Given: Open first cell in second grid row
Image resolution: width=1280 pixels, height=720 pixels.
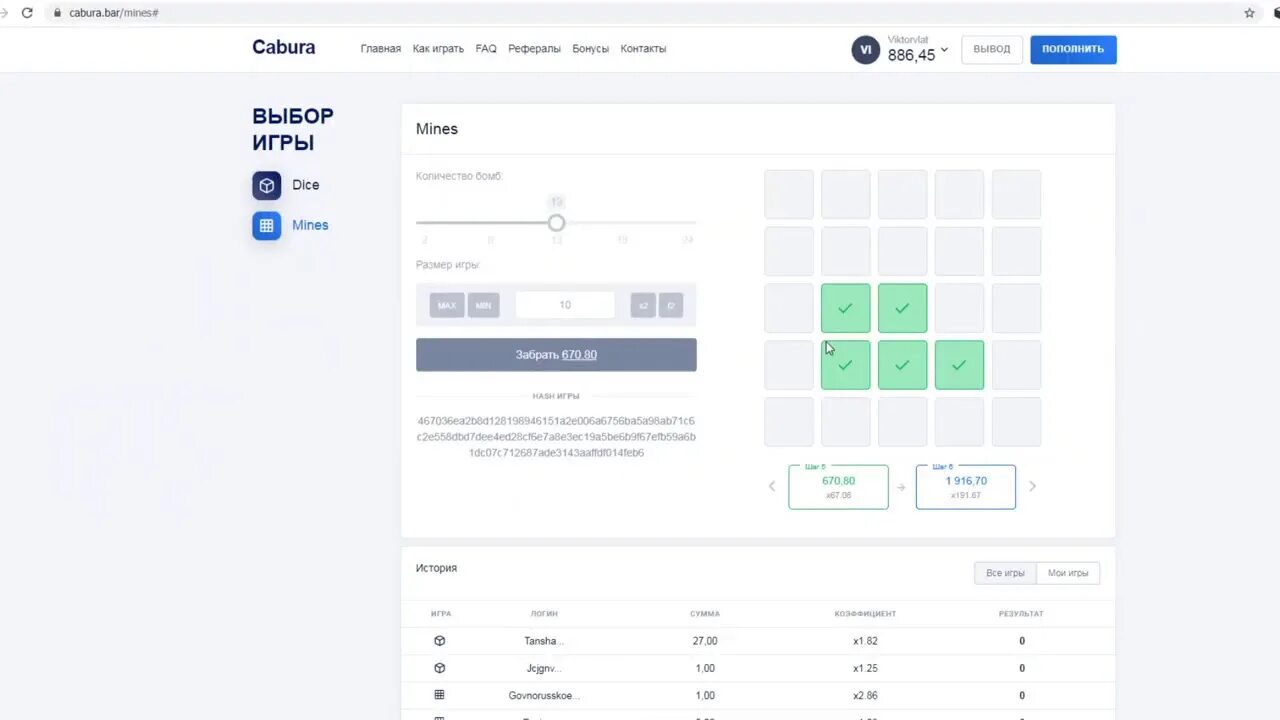Looking at the screenshot, I should (789, 251).
